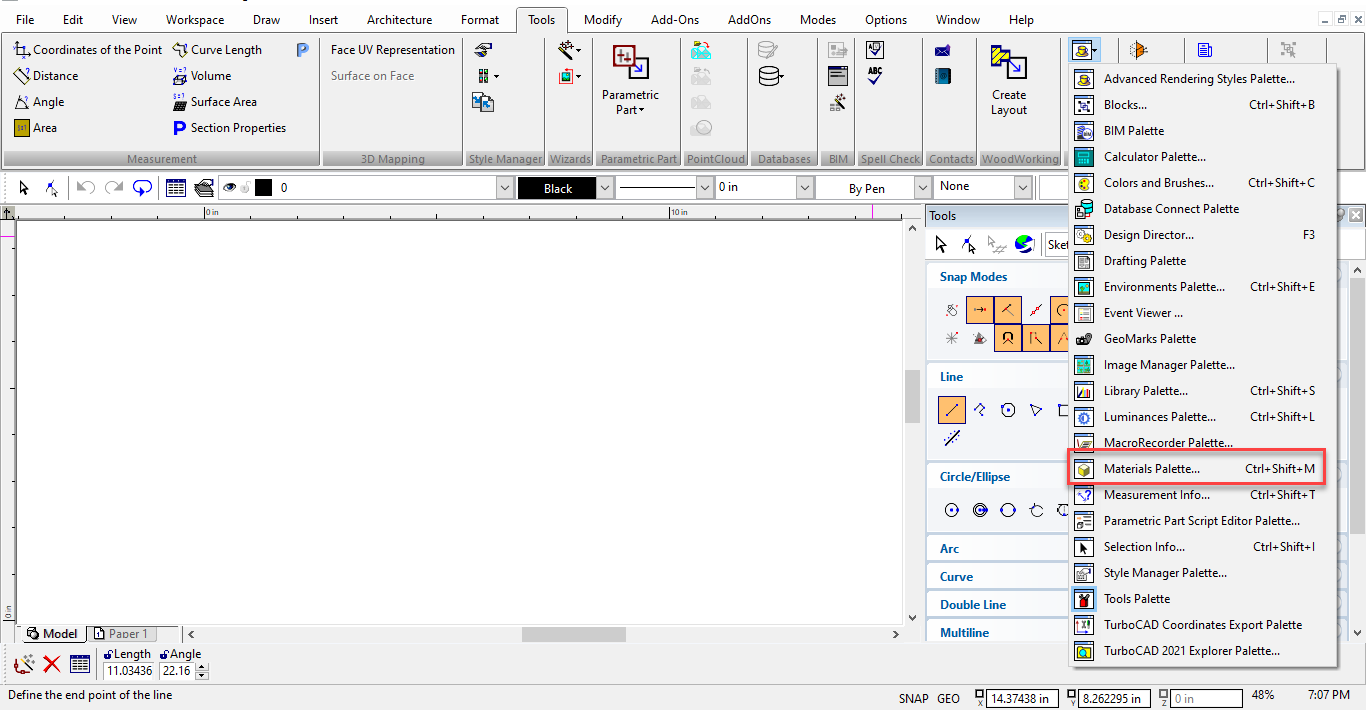Select the Volume measurement tool
The width and height of the screenshot is (1366, 710).
click(201, 76)
